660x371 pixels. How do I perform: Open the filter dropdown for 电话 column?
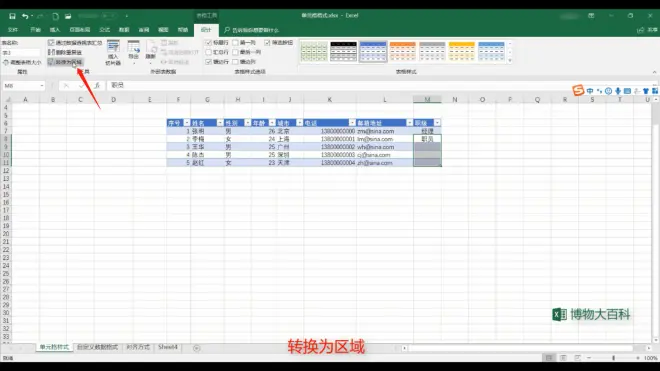[x=352, y=123]
